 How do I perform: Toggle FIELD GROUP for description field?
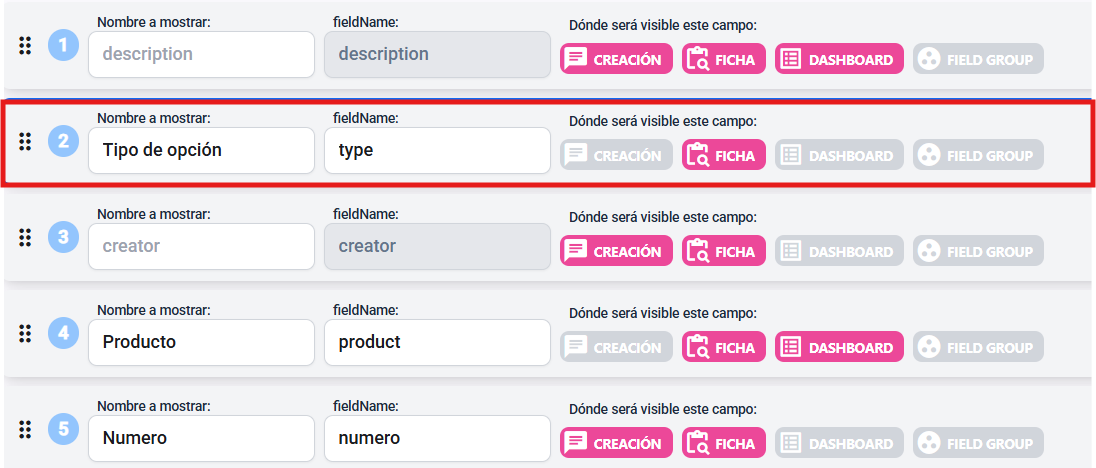tap(978, 59)
